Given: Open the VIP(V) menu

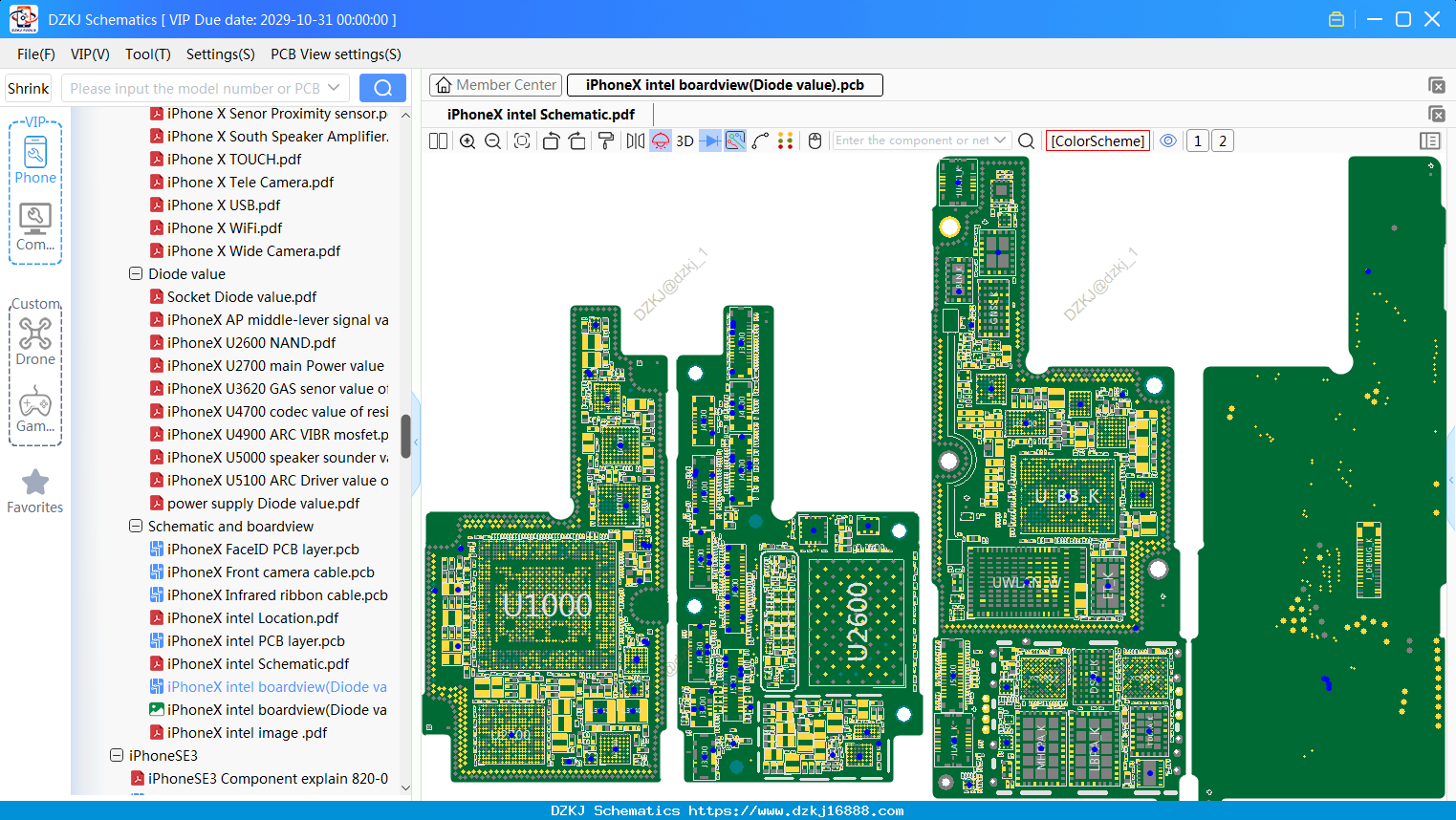Looking at the screenshot, I should pos(90,54).
